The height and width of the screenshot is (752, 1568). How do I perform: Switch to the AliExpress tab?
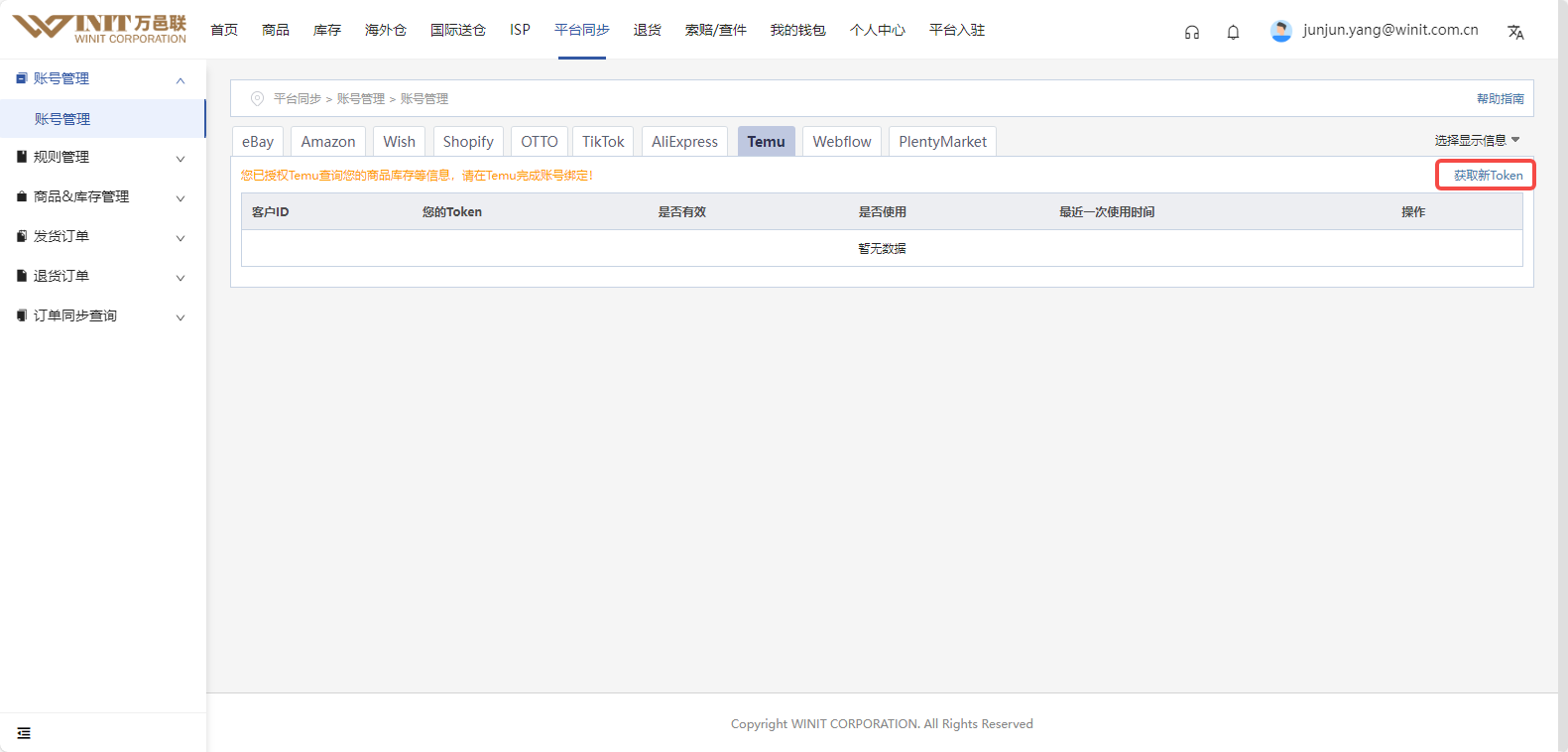pos(684,141)
